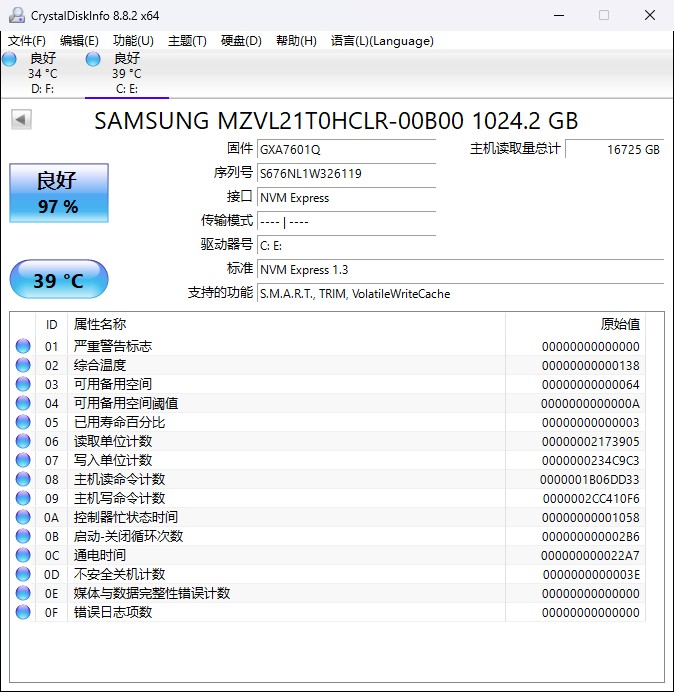Select the C: E: disk status orb

coord(93,59)
